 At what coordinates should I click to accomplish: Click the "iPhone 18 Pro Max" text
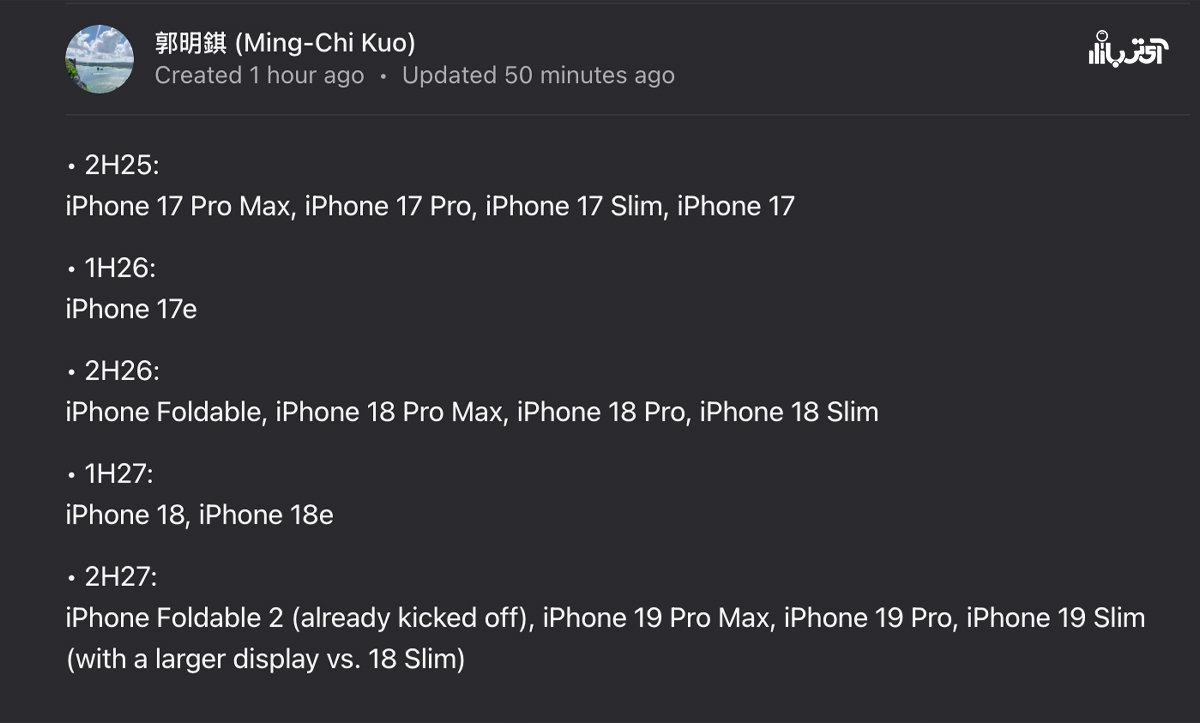[389, 412]
